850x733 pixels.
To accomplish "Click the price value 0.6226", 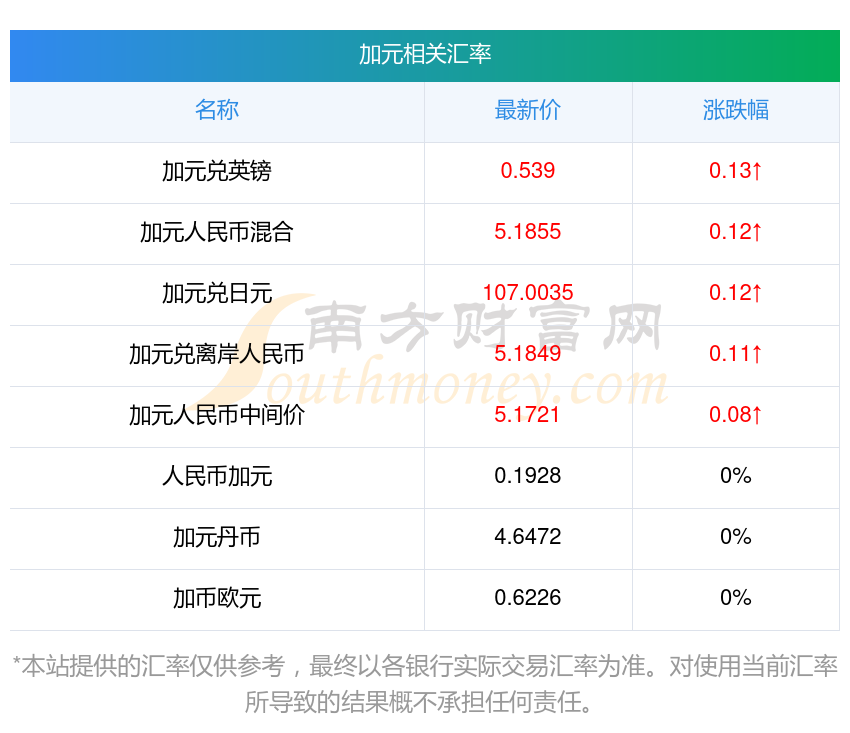I will pos(527,597).
